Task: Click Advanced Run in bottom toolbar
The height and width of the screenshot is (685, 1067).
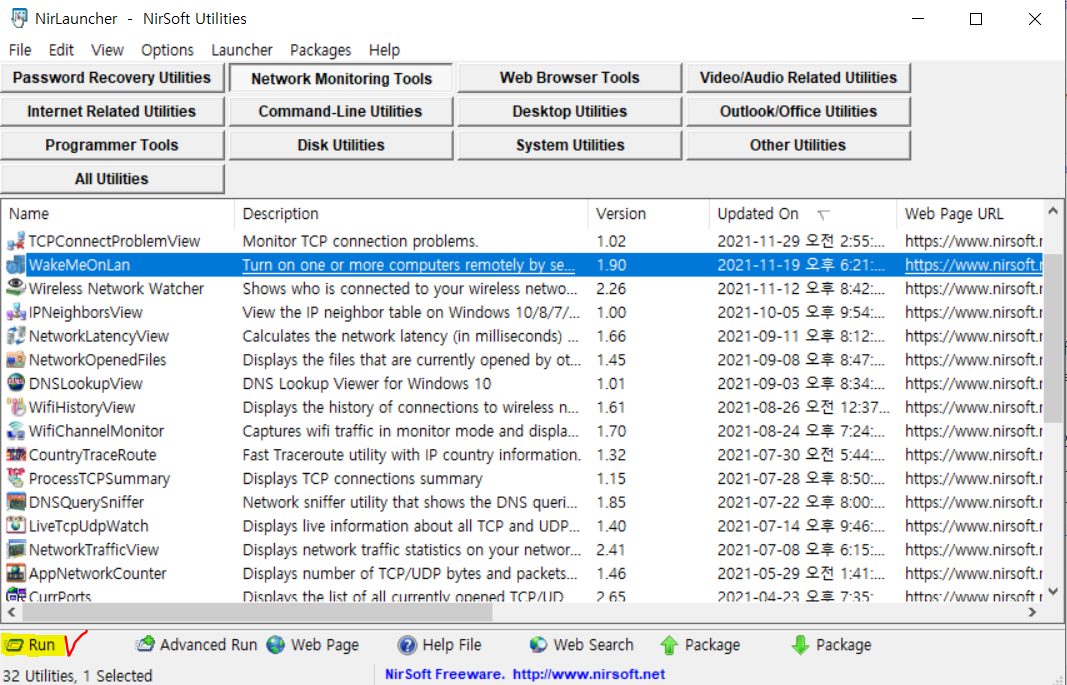Action: (197, 645)
